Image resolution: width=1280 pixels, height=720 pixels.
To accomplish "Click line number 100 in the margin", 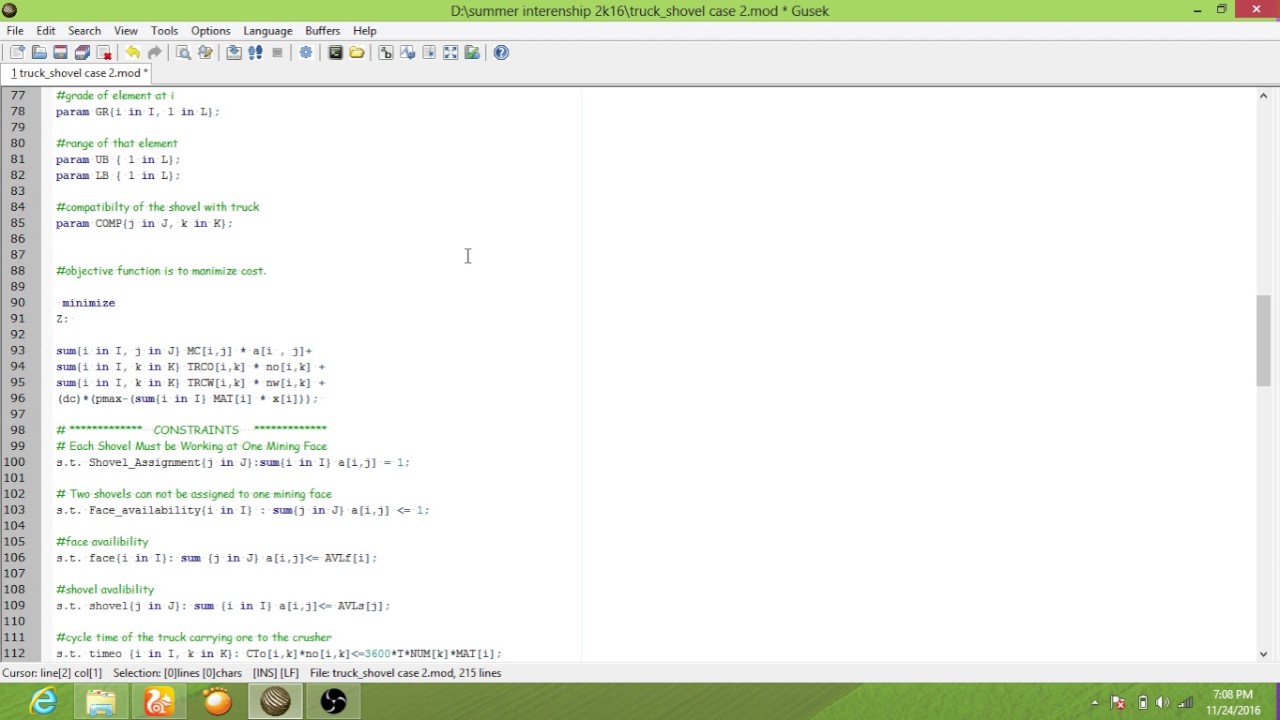I will [14, 462].
